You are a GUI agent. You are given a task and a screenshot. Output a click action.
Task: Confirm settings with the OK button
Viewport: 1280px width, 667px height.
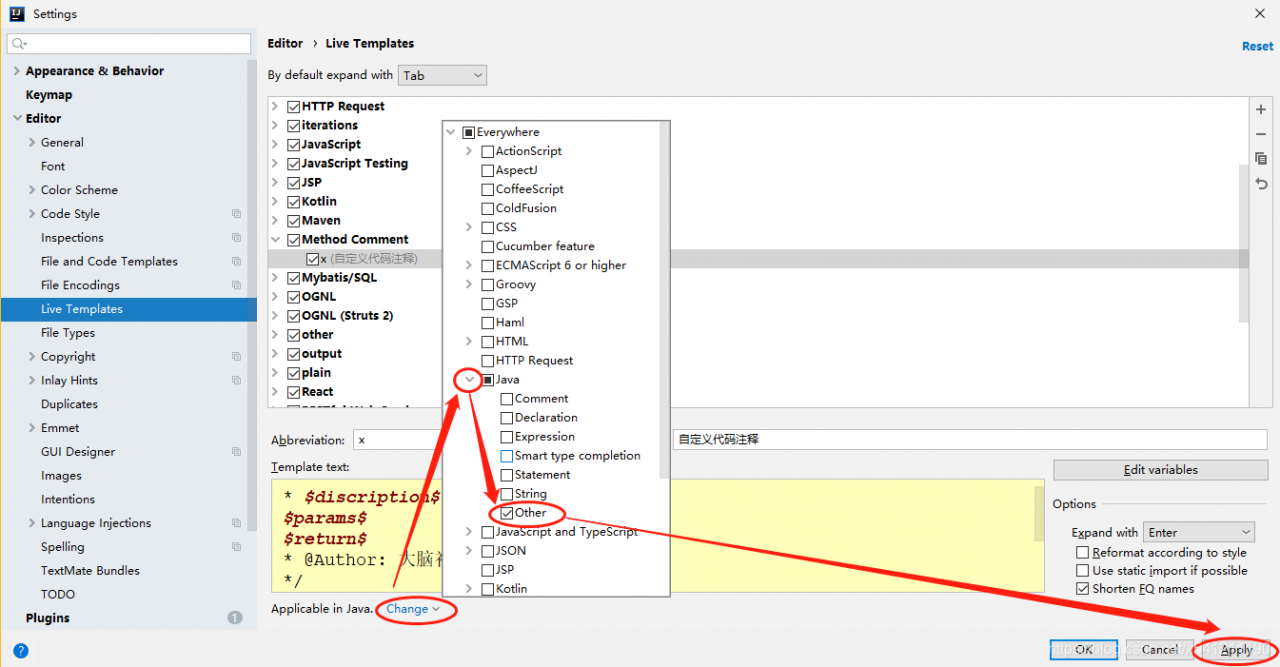coord(1084,650)
